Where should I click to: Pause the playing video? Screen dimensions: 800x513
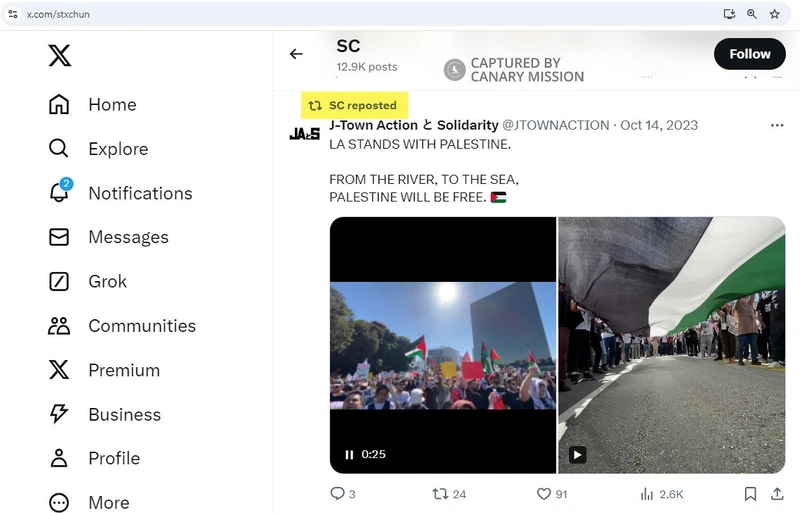coord(349,454)
